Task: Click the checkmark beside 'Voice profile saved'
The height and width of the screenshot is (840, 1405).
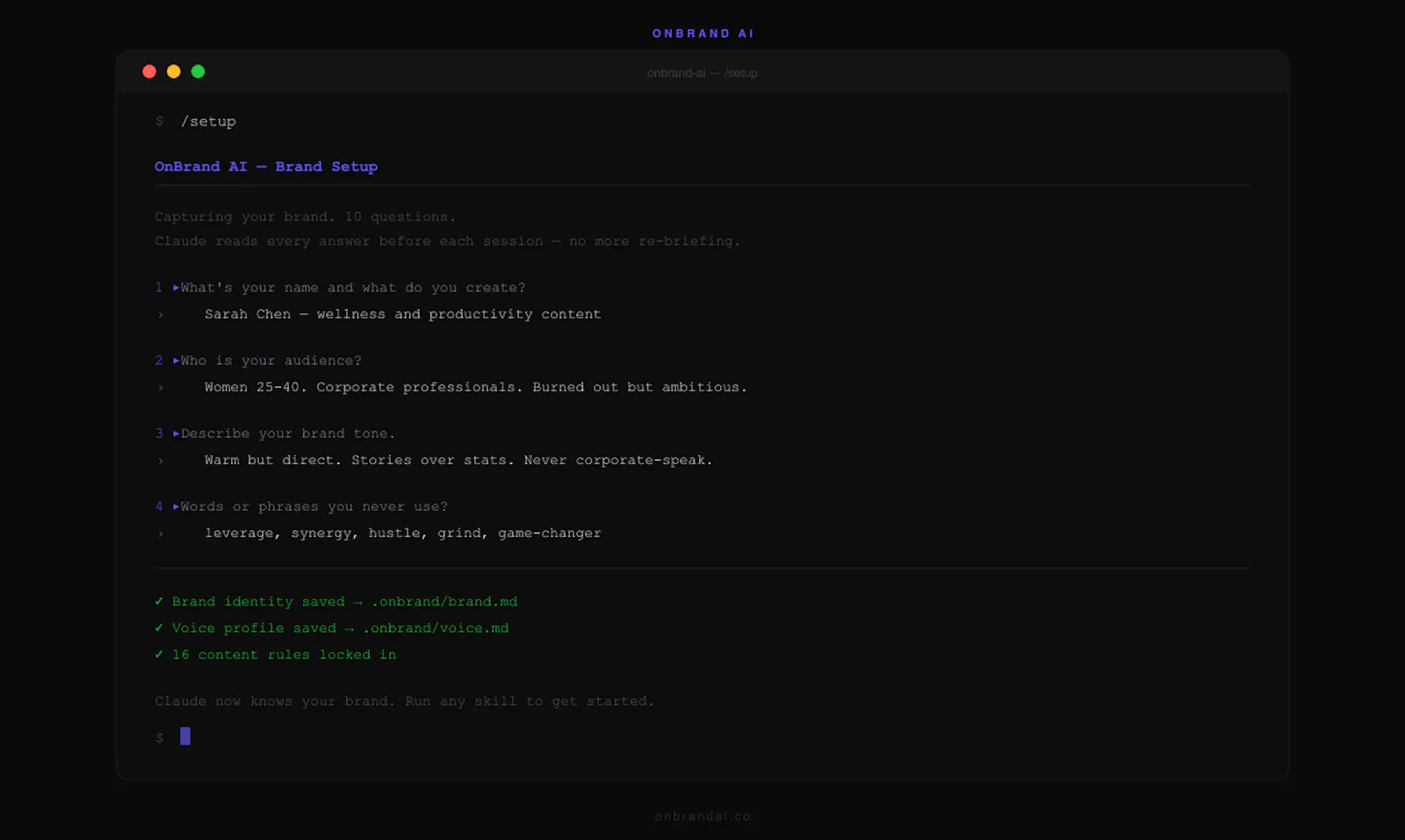Action: (159, 628)
